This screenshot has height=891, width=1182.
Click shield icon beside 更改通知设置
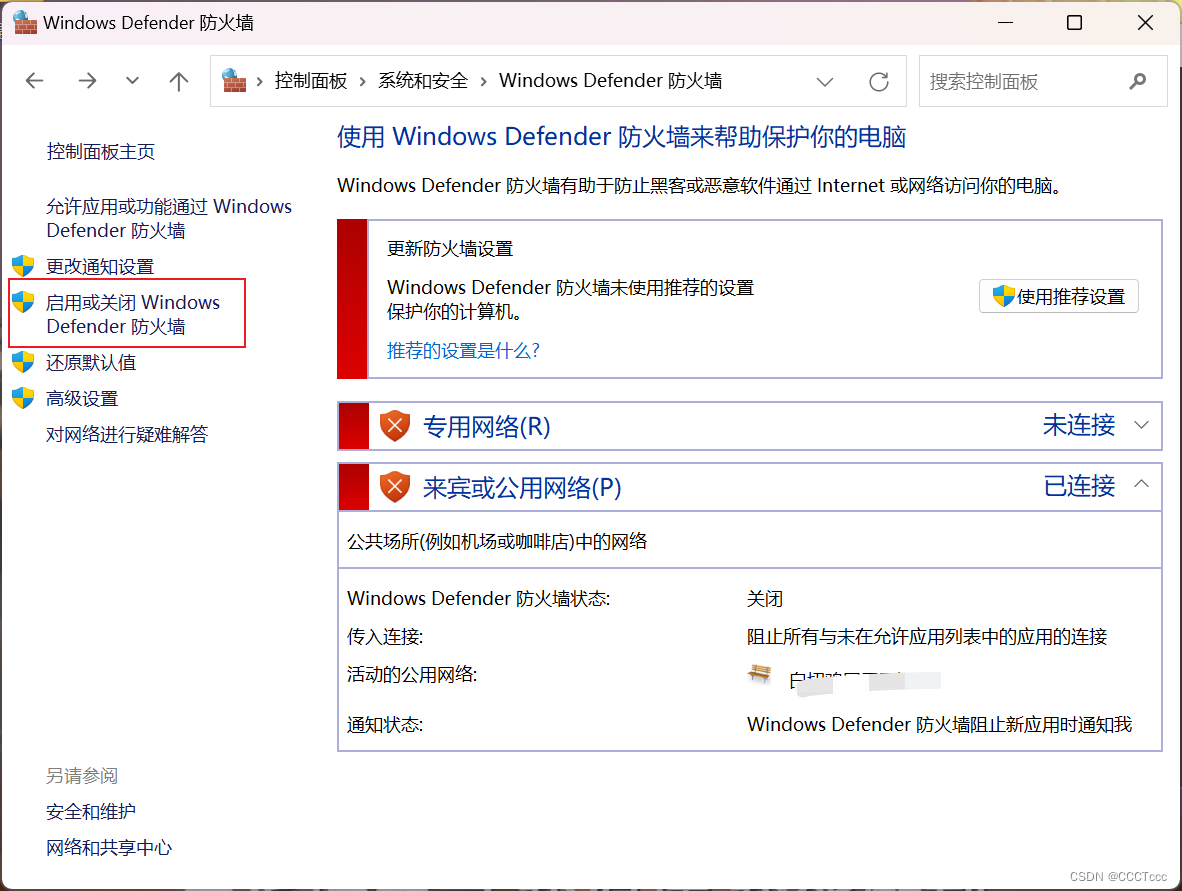23,265
